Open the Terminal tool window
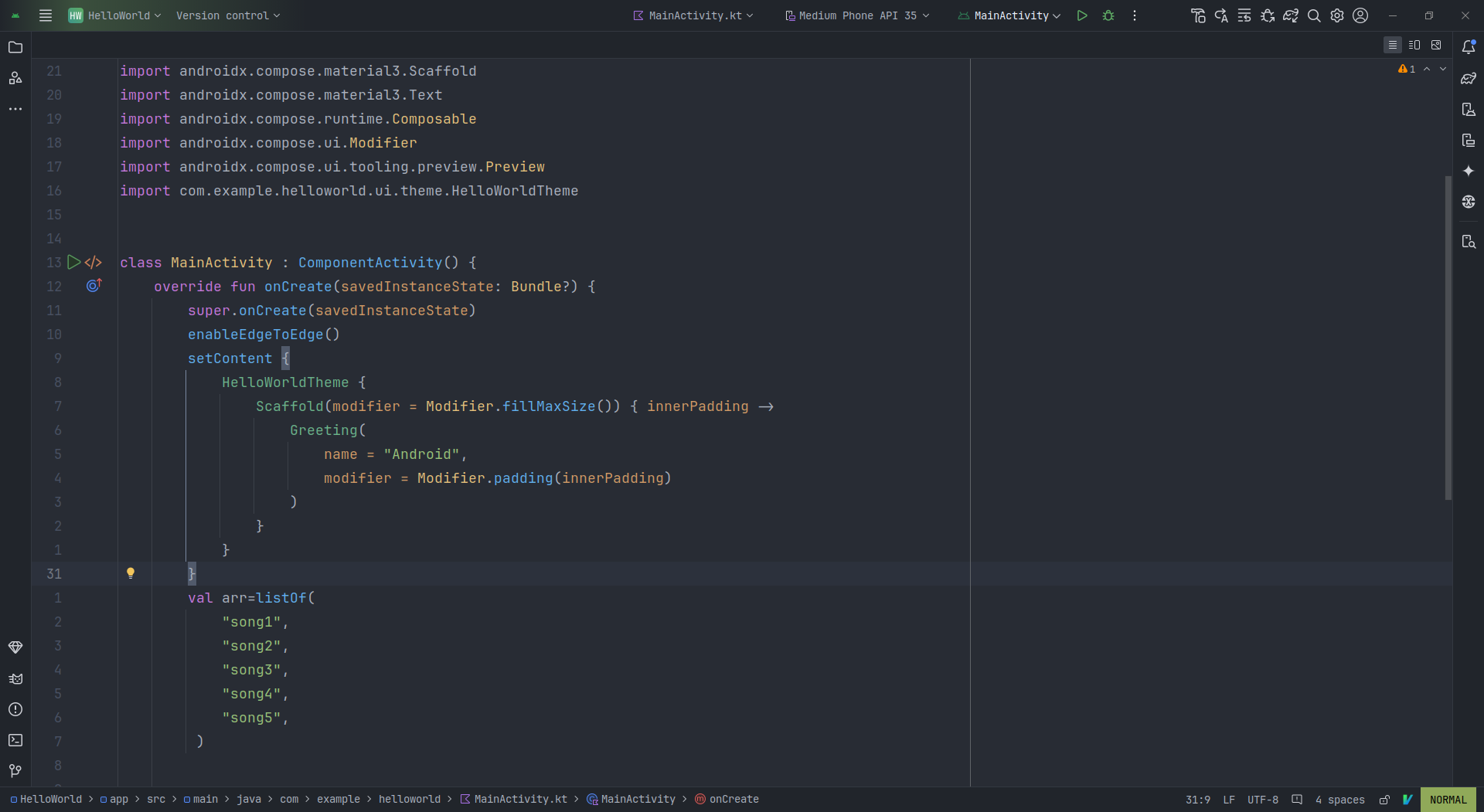 [15, 740]
